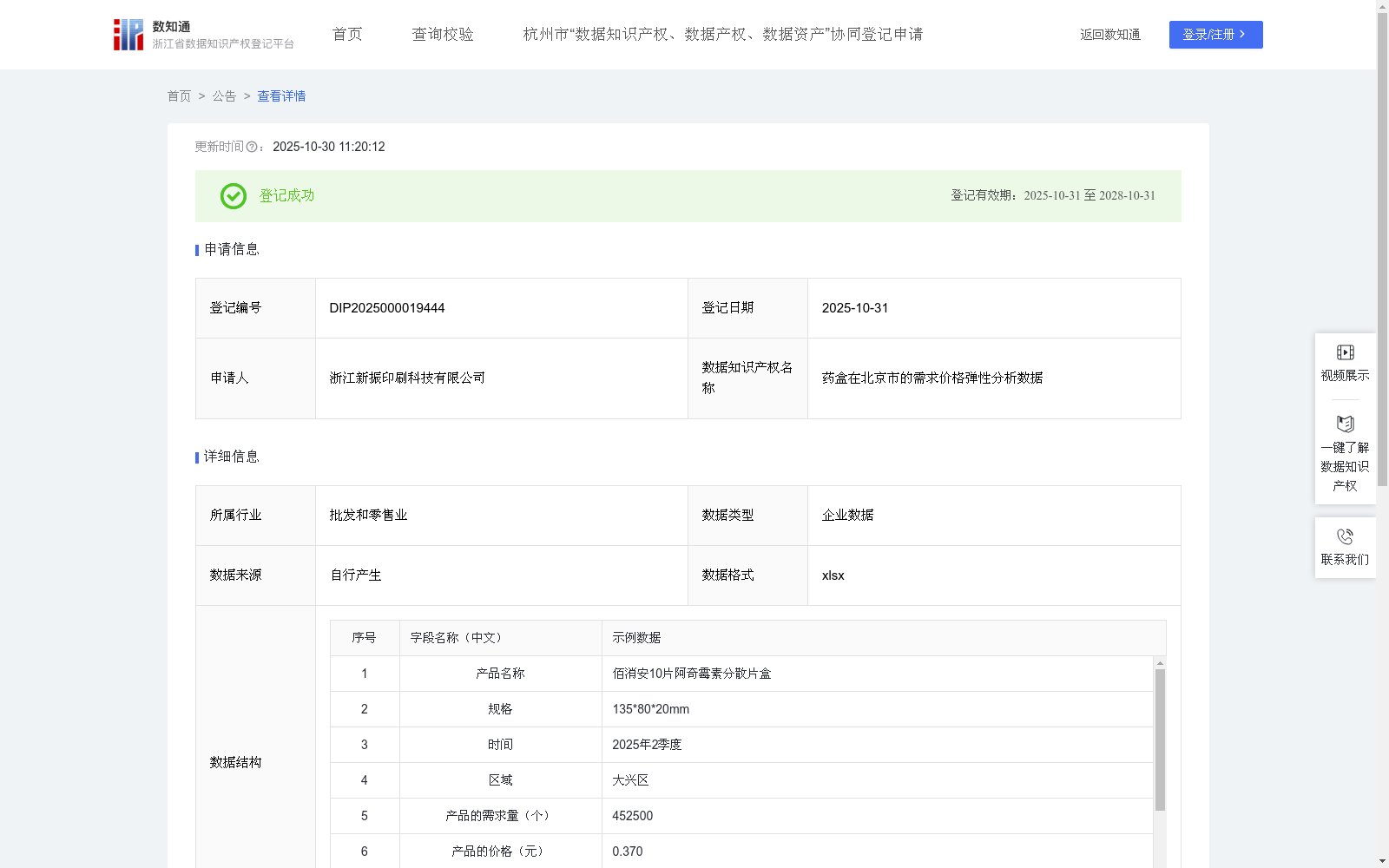Click industry value 批发和零售业
The height and width of the screenshot is (868, 1389).
point(368,516)
